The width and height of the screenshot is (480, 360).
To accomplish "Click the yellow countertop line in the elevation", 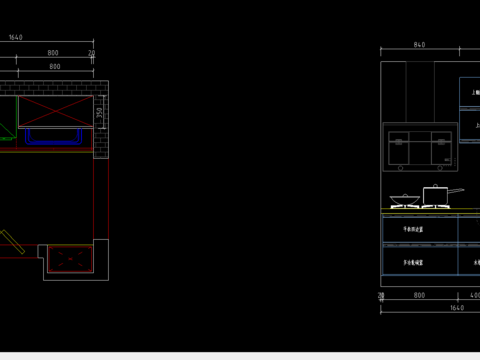I will point(430,209).
